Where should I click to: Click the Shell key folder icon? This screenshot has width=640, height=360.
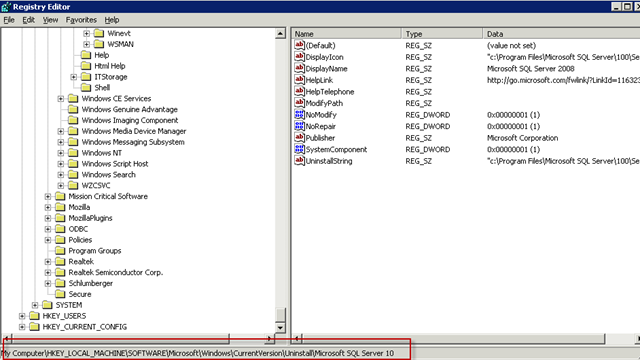(86, 87)
